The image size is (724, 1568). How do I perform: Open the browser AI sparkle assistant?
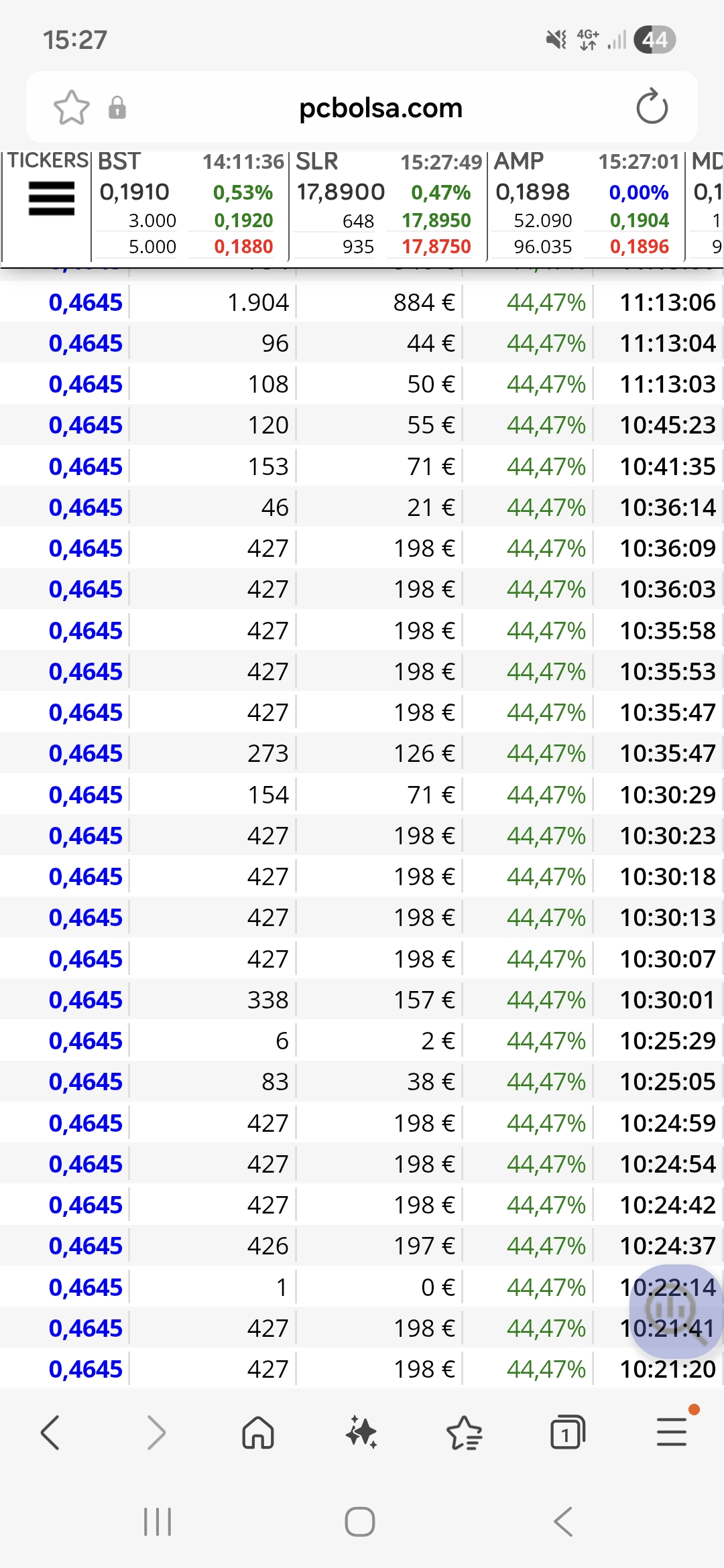pyautogui.click(x=361, y=1433)
